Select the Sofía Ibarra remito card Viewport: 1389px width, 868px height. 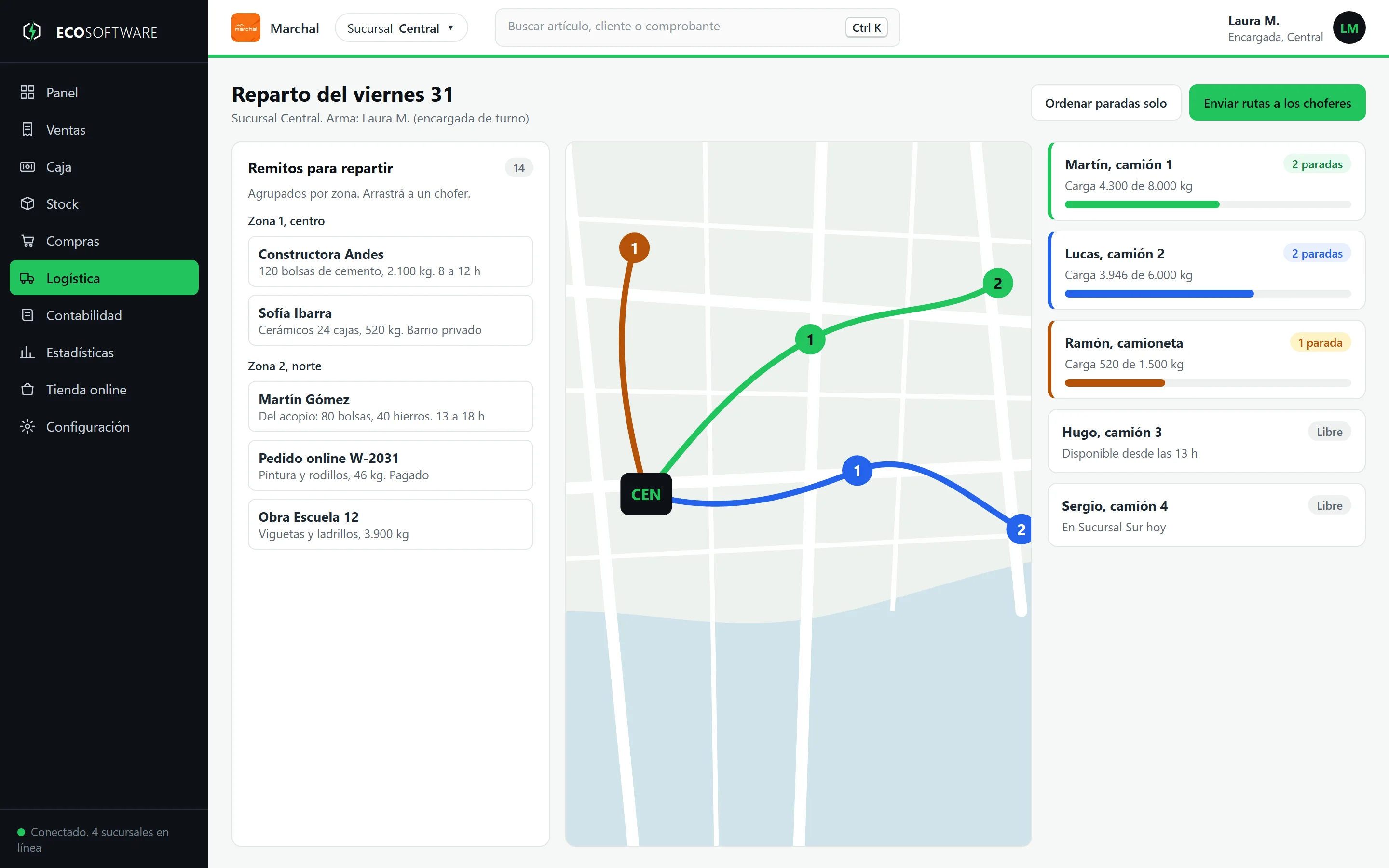[x=390, y=320]
